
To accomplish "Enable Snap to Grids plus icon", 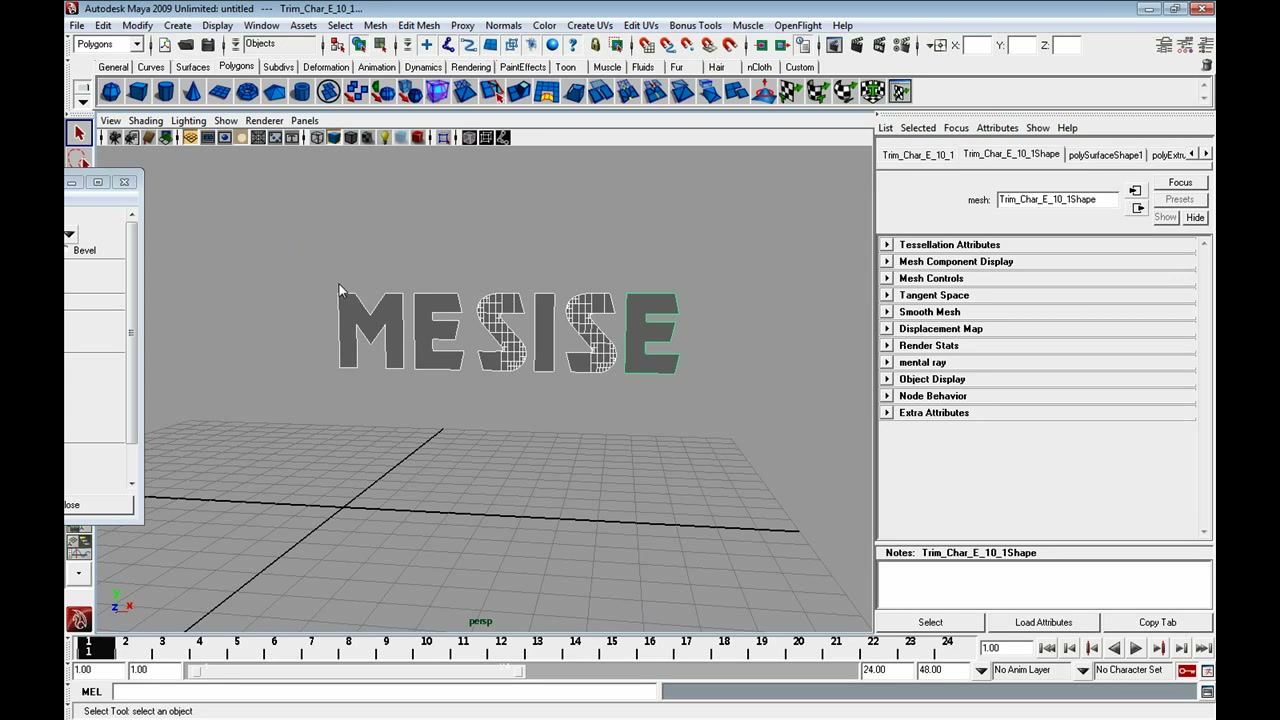I will point(426,45).
